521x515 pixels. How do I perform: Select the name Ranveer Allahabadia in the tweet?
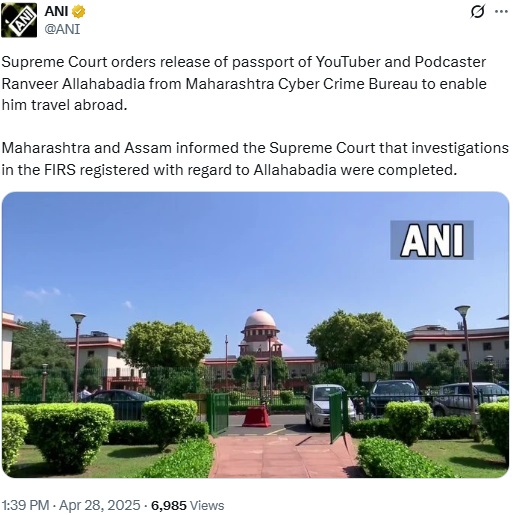pos(73,84)
